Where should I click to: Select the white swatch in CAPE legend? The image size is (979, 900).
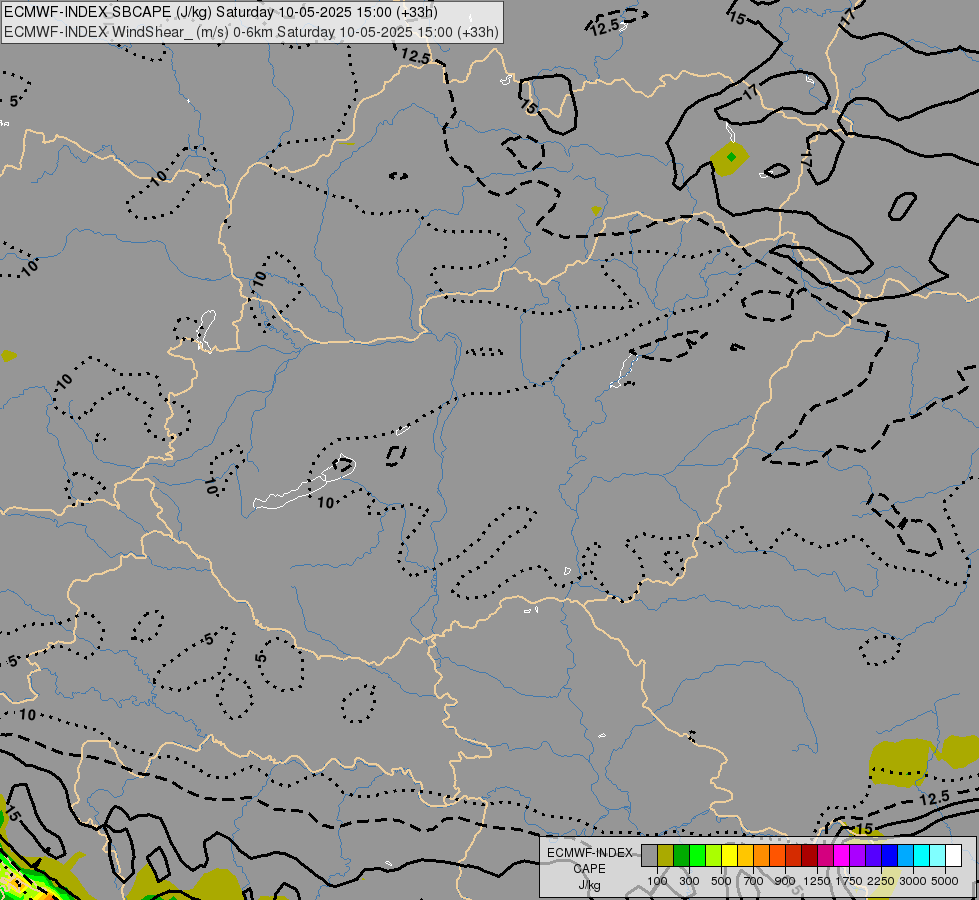click(953, 856)
